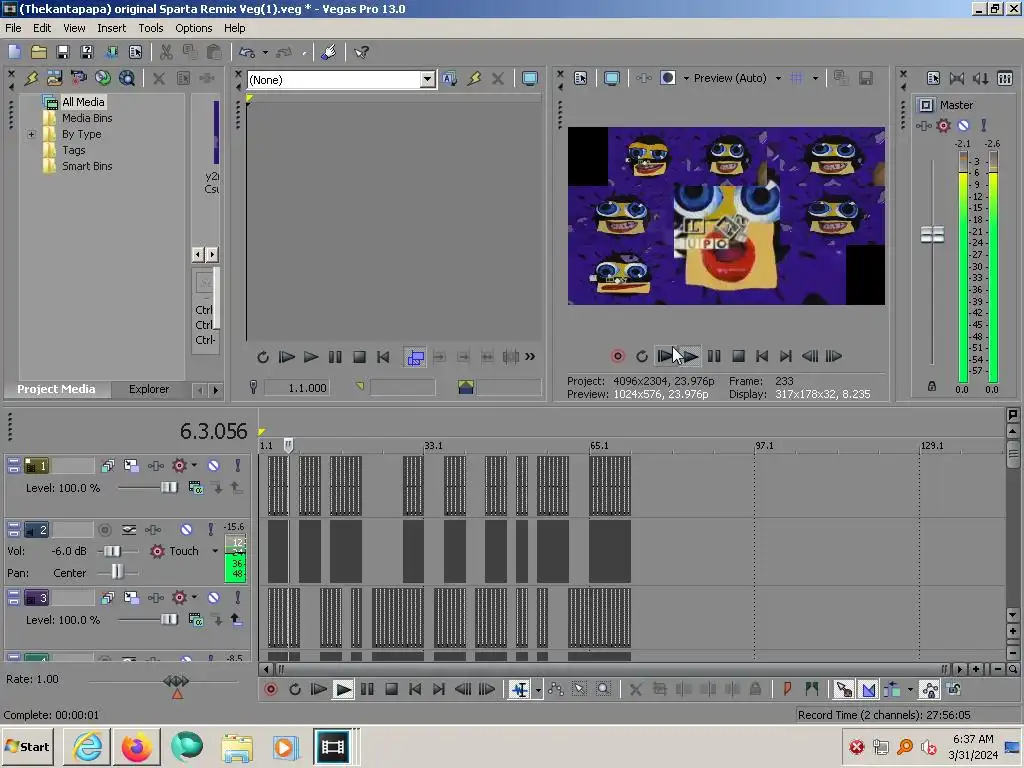This screenshot has height=768, width=1024.
Task: Mute the Master bus output
Action: click(x=963, y=125)
